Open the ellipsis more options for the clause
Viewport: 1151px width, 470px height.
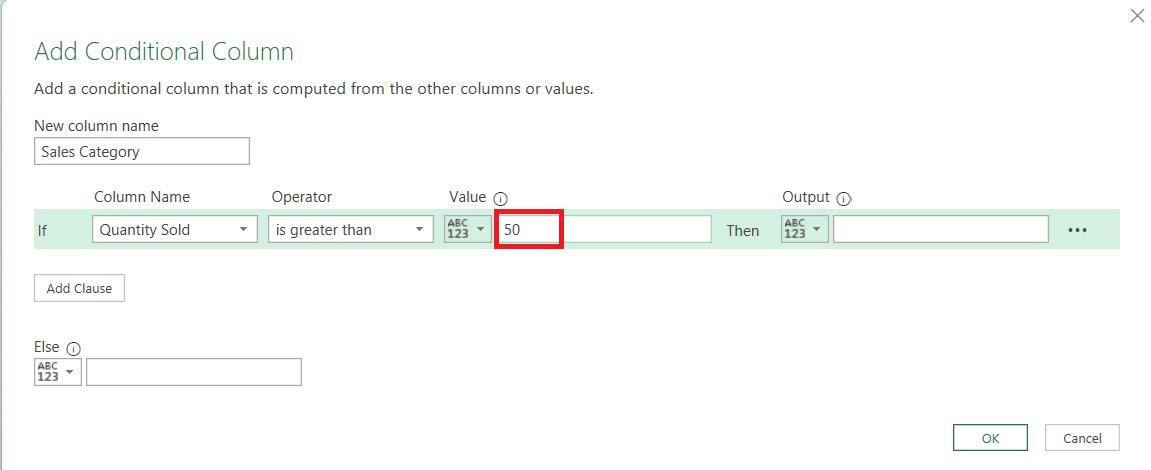[1077, 230]
